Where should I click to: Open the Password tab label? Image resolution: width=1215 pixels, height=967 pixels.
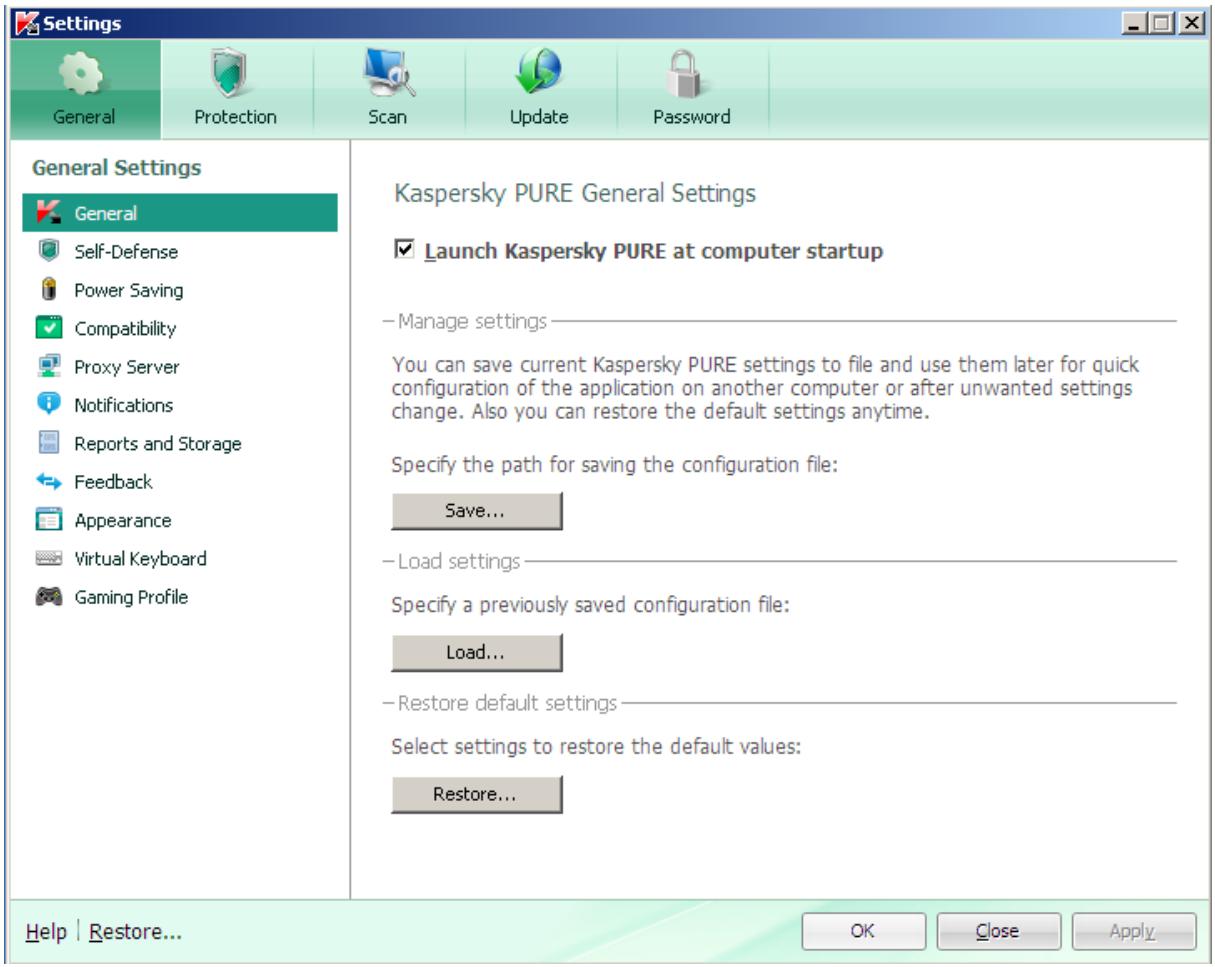click(x=691, y=117)
